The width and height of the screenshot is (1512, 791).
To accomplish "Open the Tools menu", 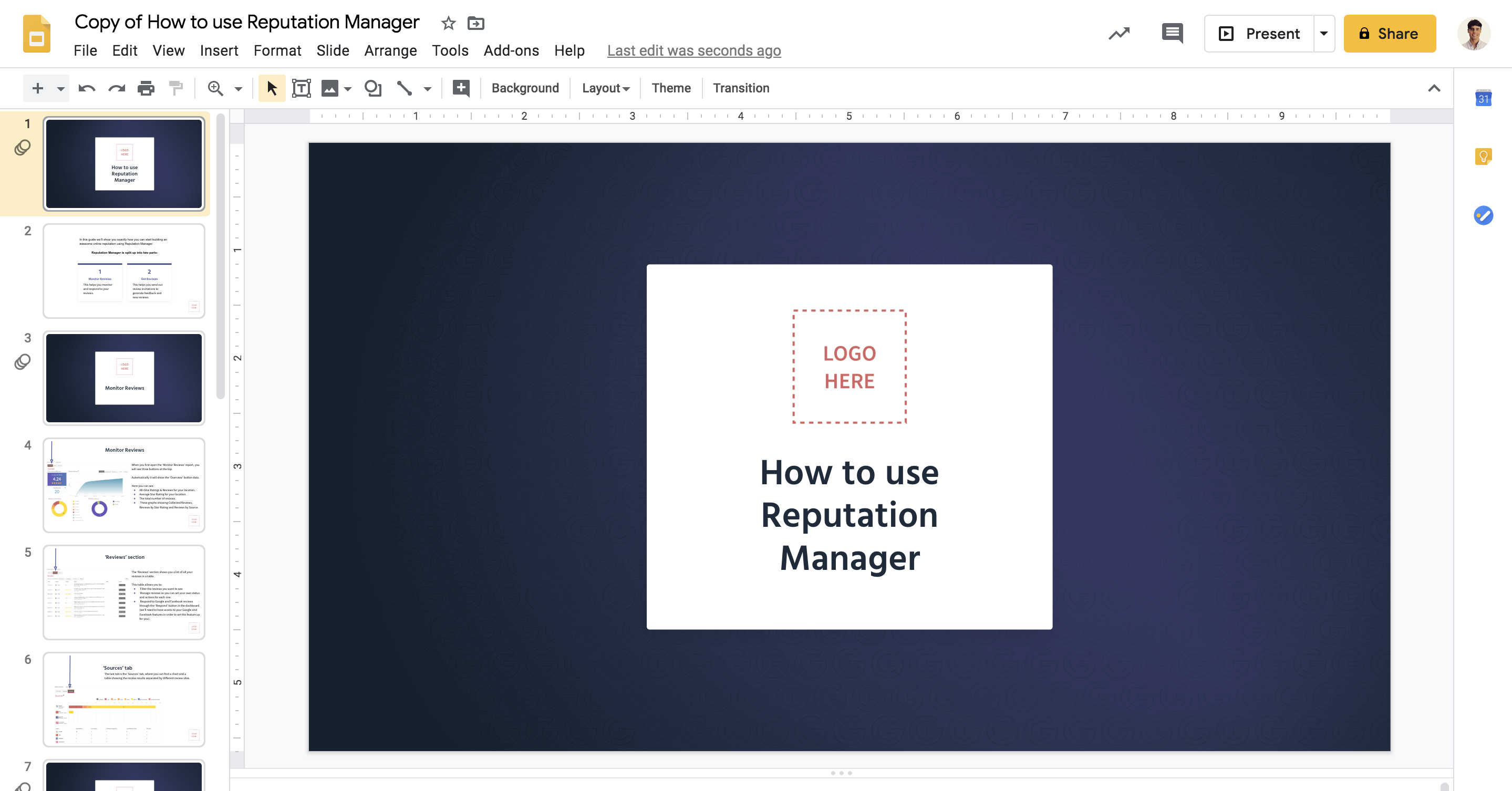I will [450, 51].
